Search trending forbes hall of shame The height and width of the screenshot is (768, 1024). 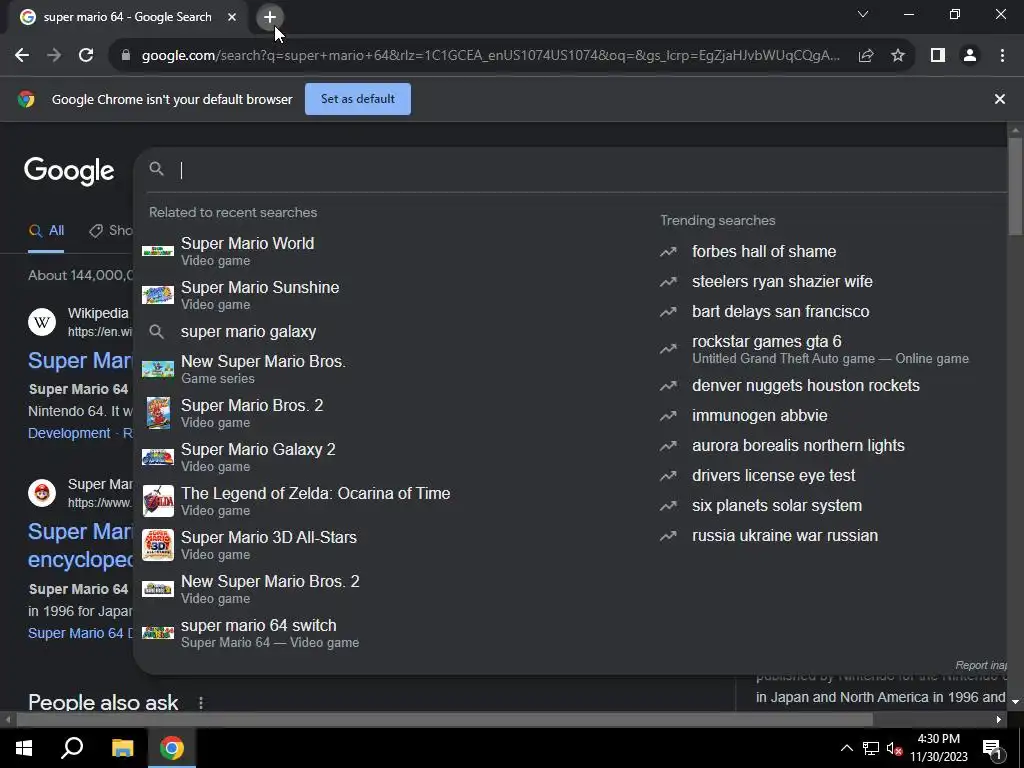pos(764,251)
